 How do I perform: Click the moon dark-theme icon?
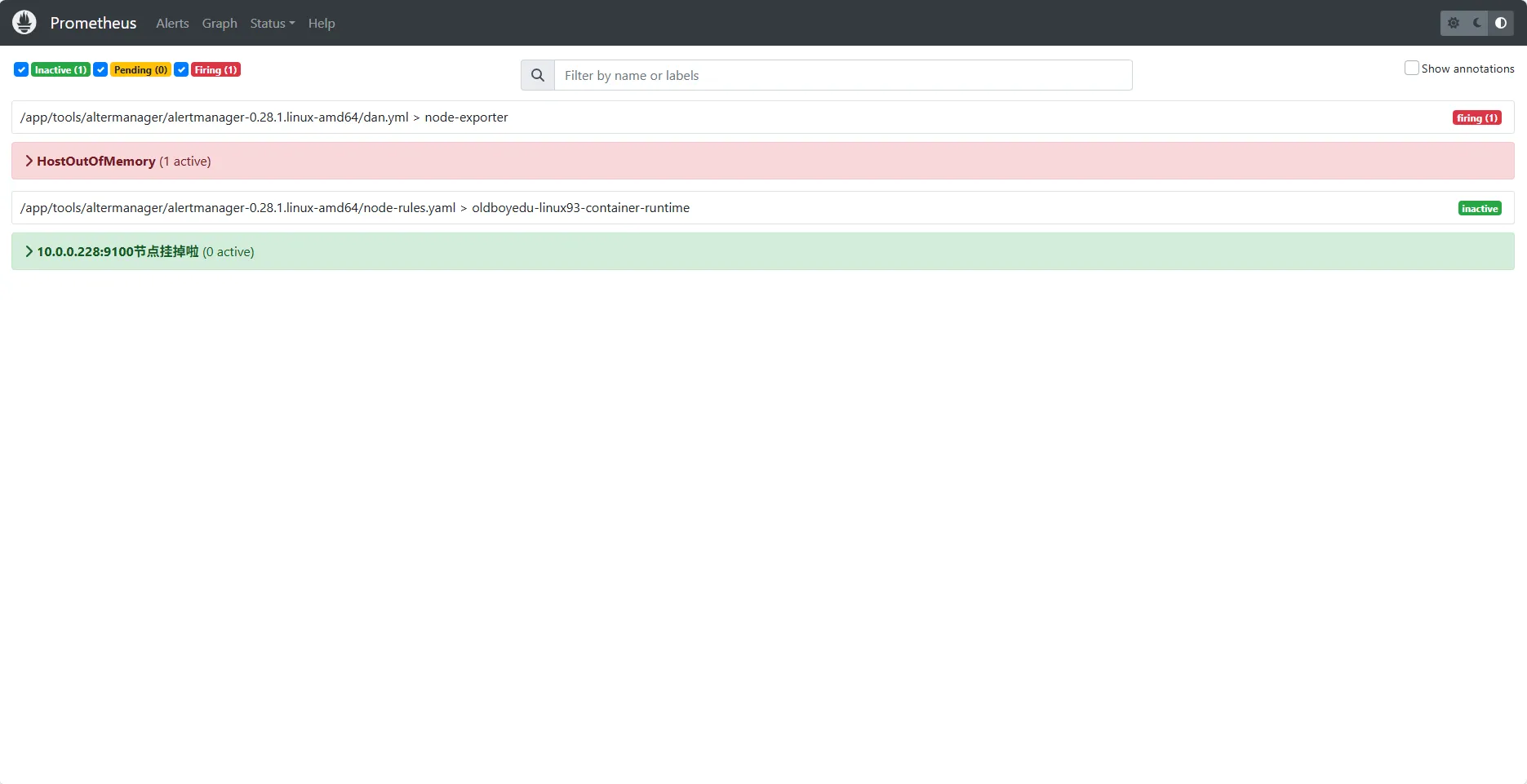(x=1477, y=23)
